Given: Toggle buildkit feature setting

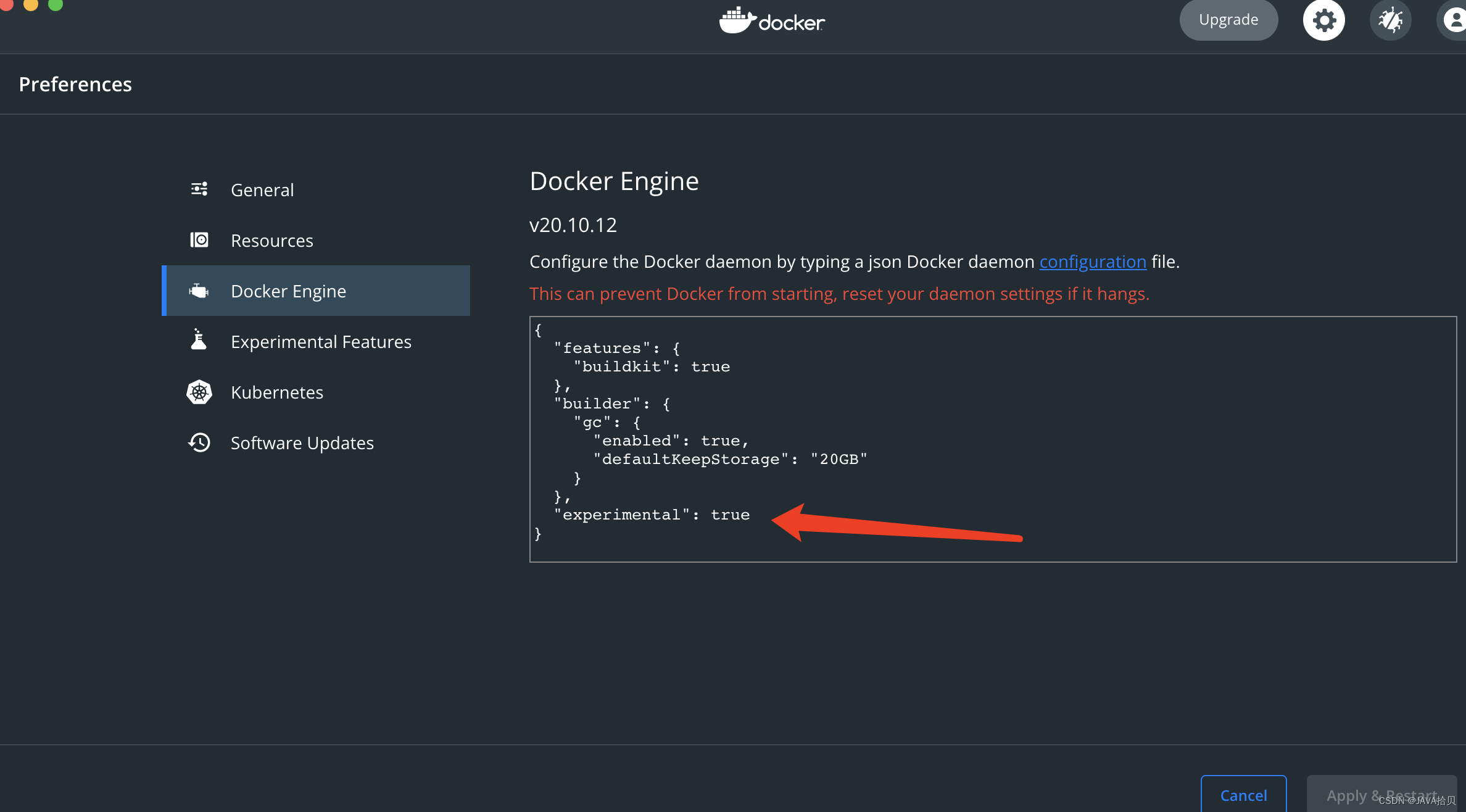Looking at the screenshot, I should (711, 366).
